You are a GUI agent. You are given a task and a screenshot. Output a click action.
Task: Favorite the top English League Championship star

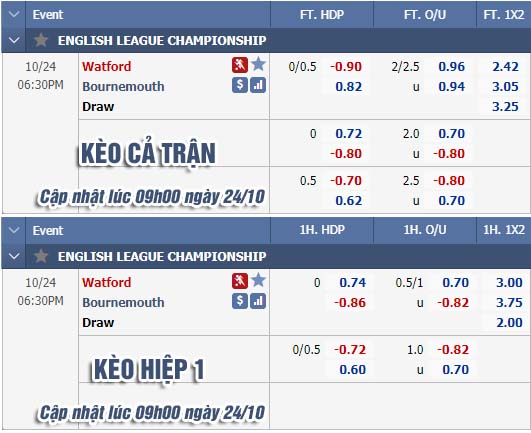[41, 40]
